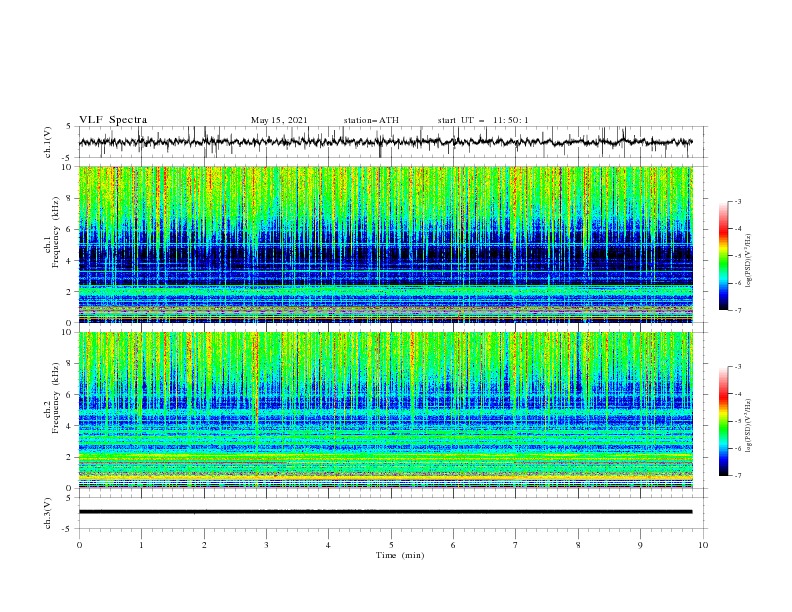Click time axis tick label '9'
The image size is (792, 612).
tap(640, 545)
